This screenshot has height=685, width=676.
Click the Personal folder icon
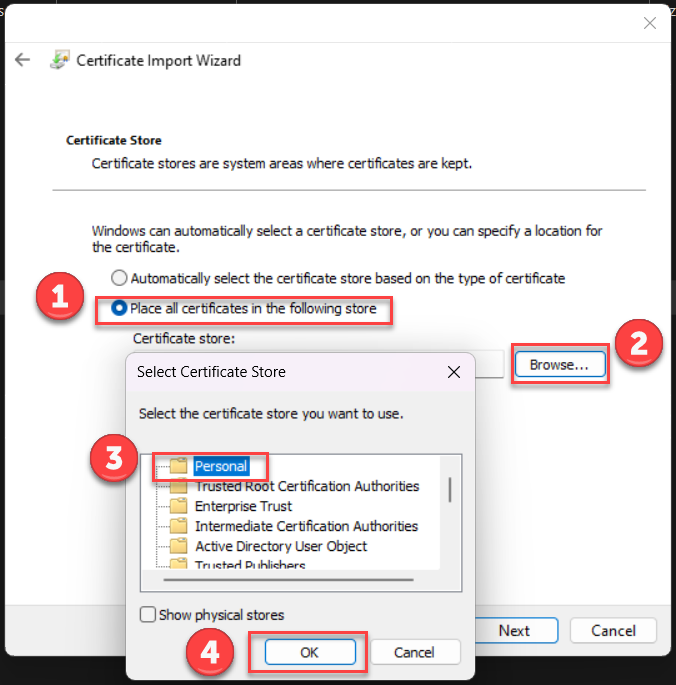coord(179,466)
